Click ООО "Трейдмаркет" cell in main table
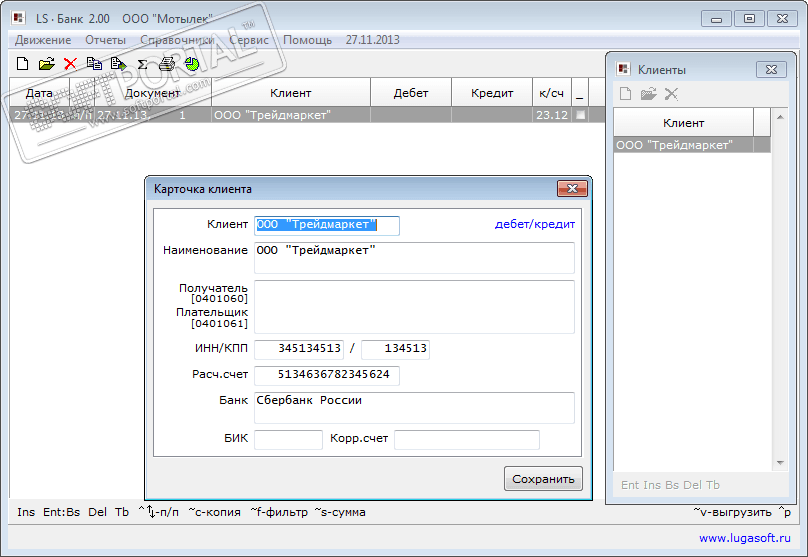Image resolution: width=808 pixels, height=557 pixels. [x=291, y=115]
